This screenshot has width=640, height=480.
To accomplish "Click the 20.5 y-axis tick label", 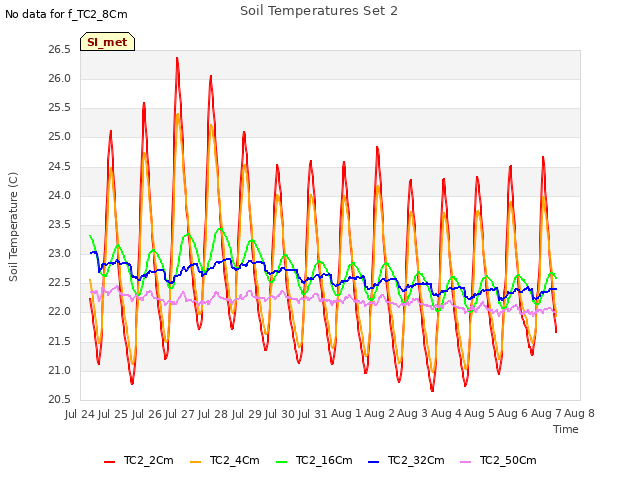I will click(60, 400).
